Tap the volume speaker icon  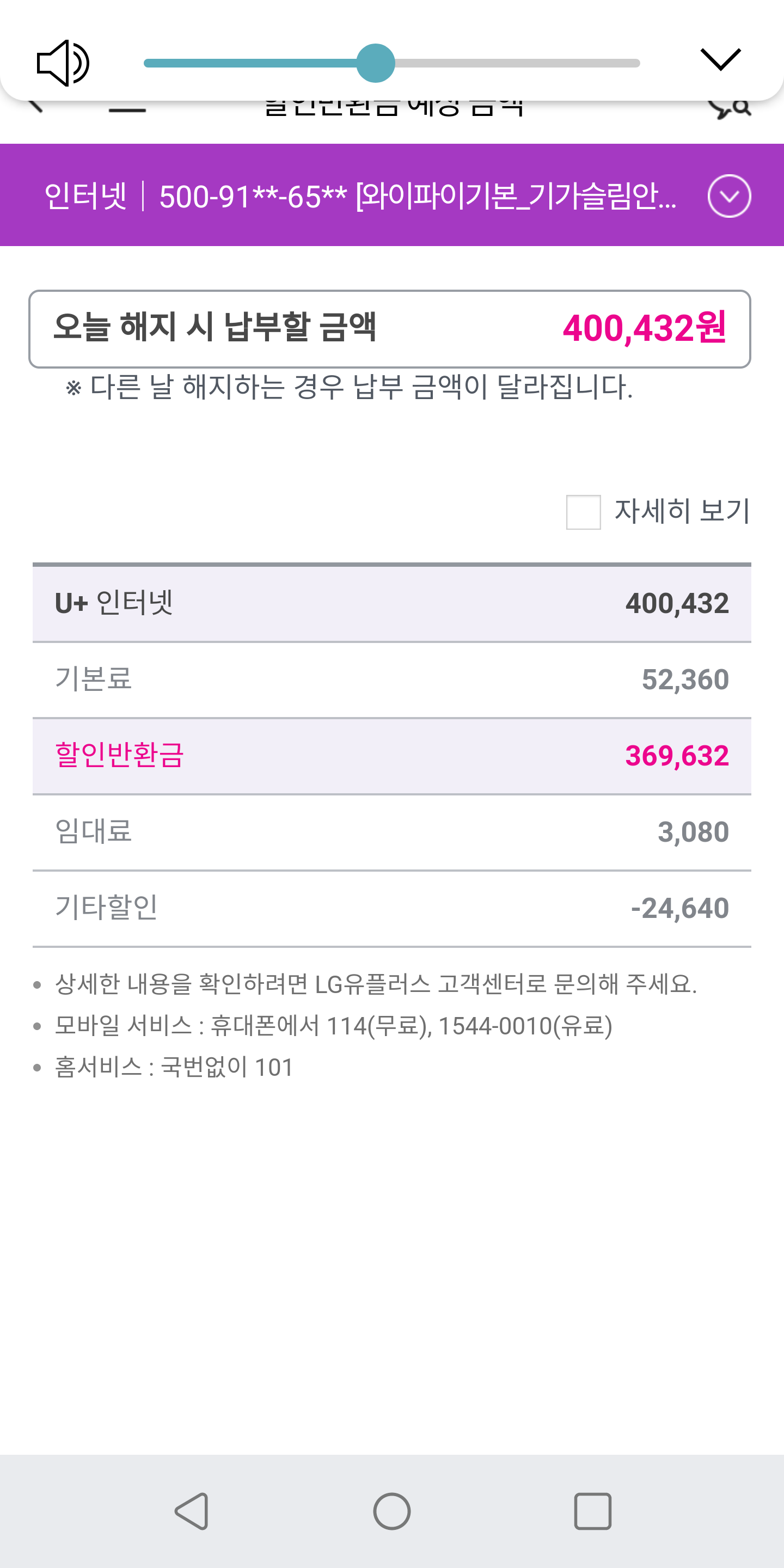[63, 63]
